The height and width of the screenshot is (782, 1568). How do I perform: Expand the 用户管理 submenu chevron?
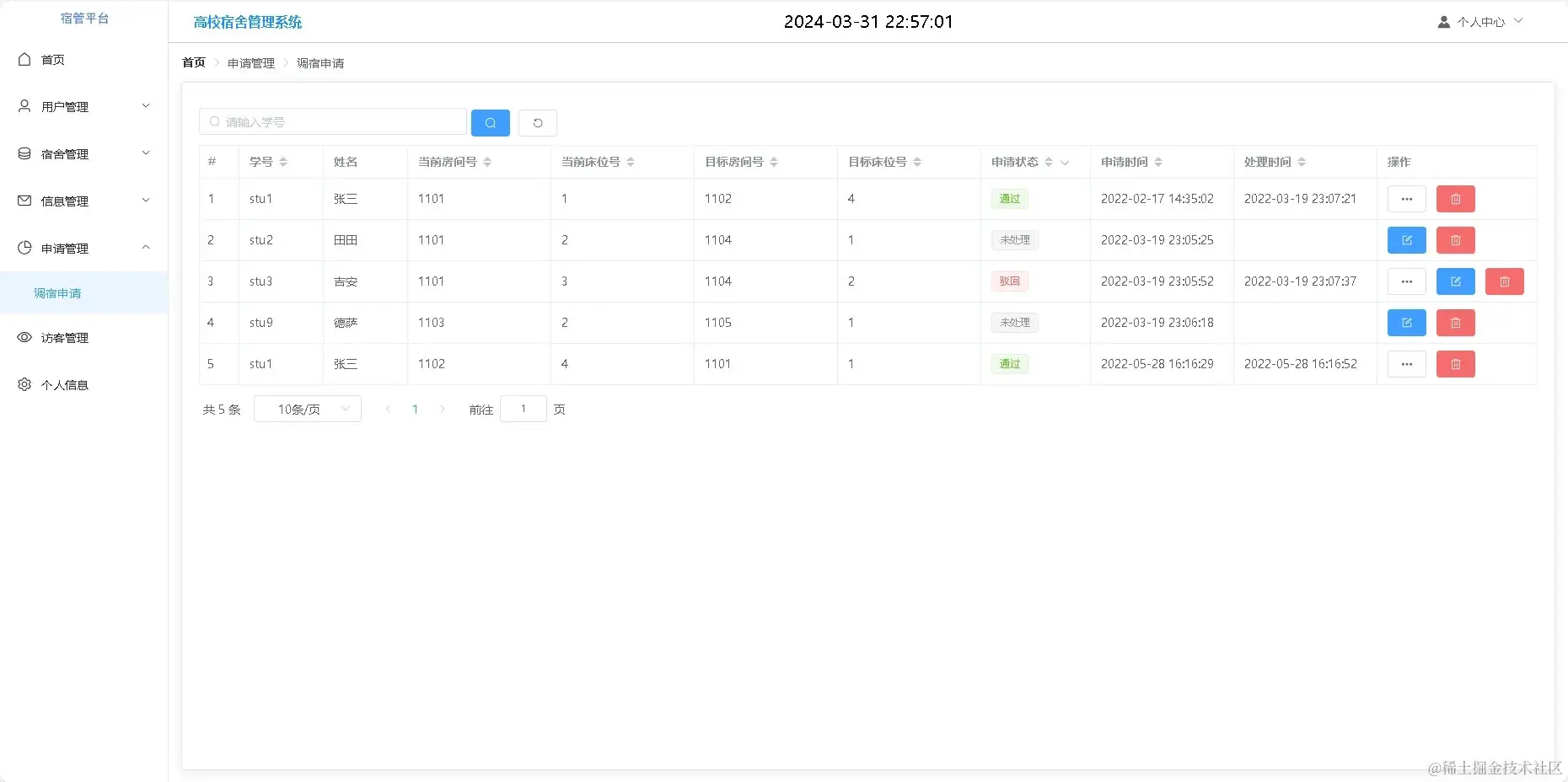click(146, 106)
